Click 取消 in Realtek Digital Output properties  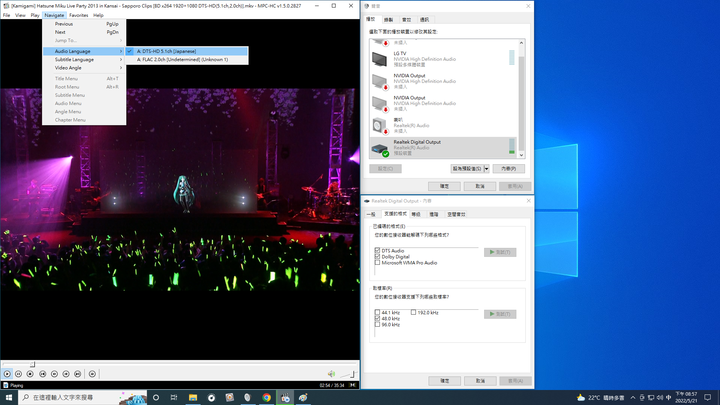coord(480,381)
